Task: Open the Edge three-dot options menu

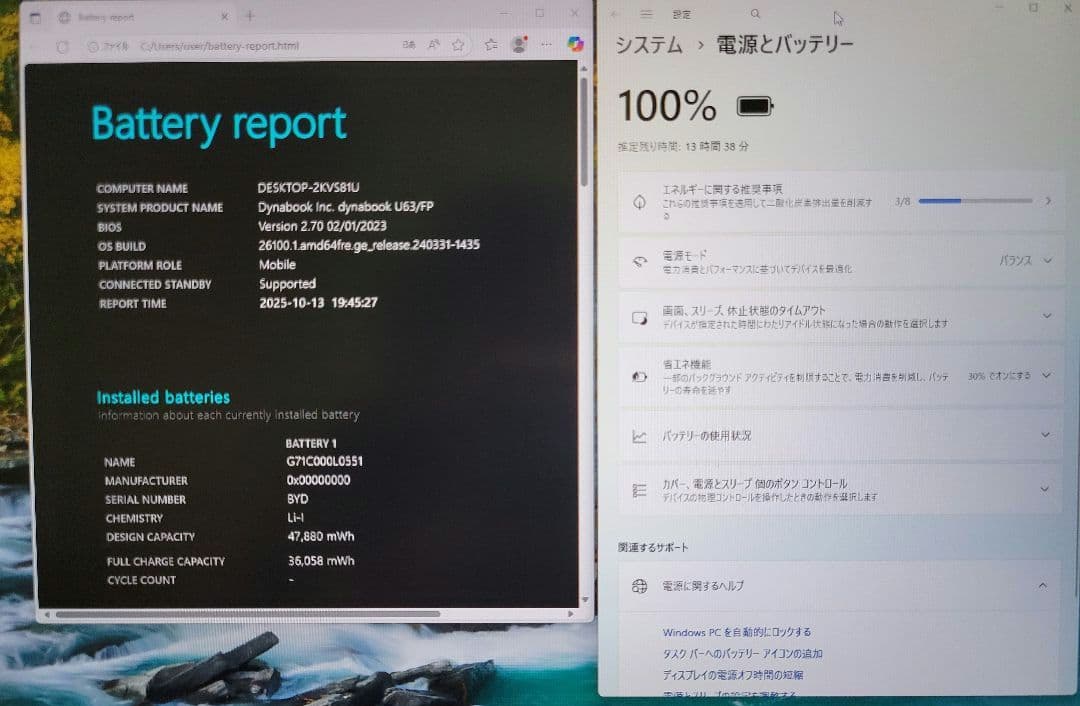Action: pyautogui.click(x=546, y=45)
